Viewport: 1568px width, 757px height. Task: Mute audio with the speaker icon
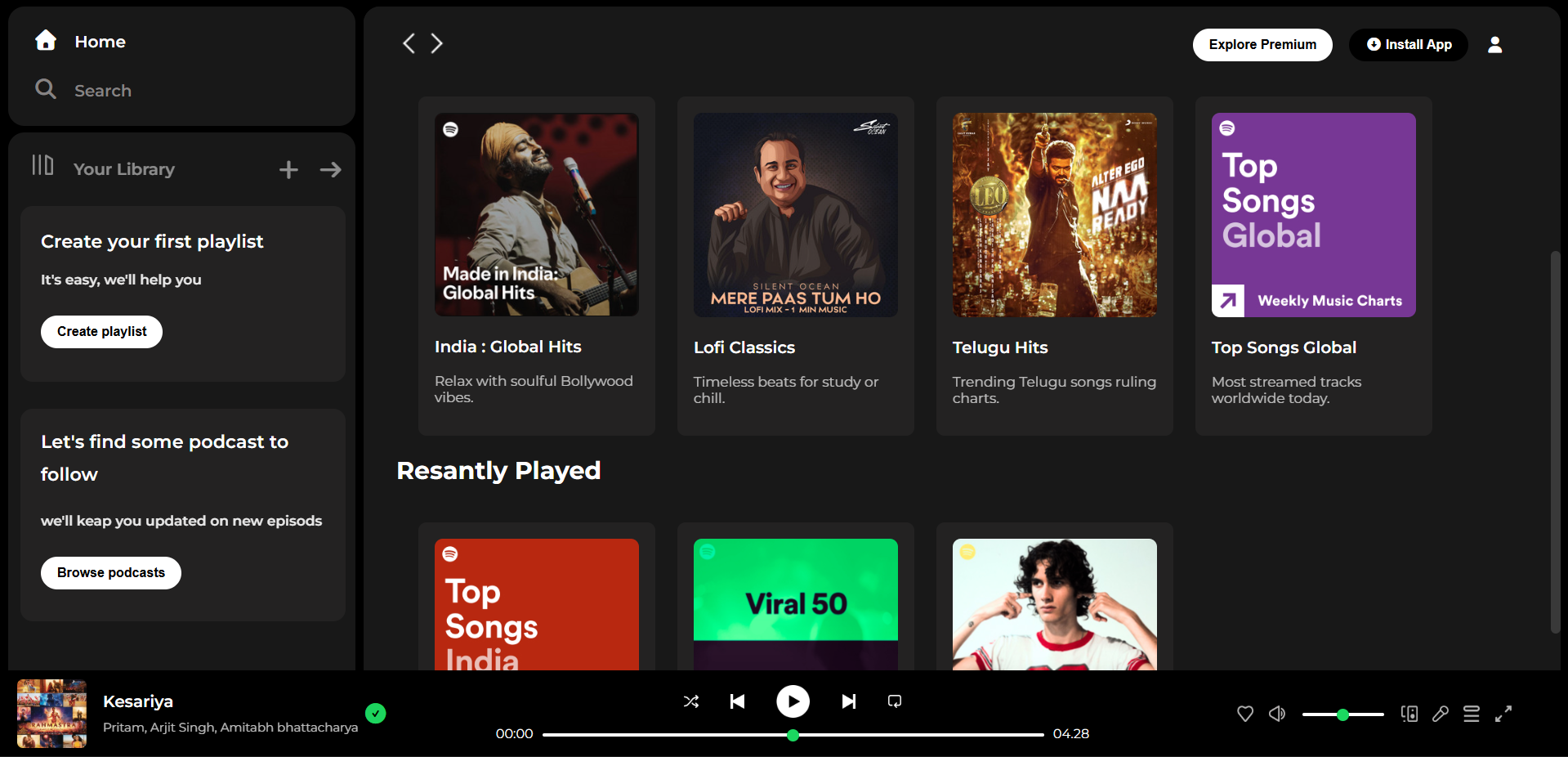pos(1277,714)
